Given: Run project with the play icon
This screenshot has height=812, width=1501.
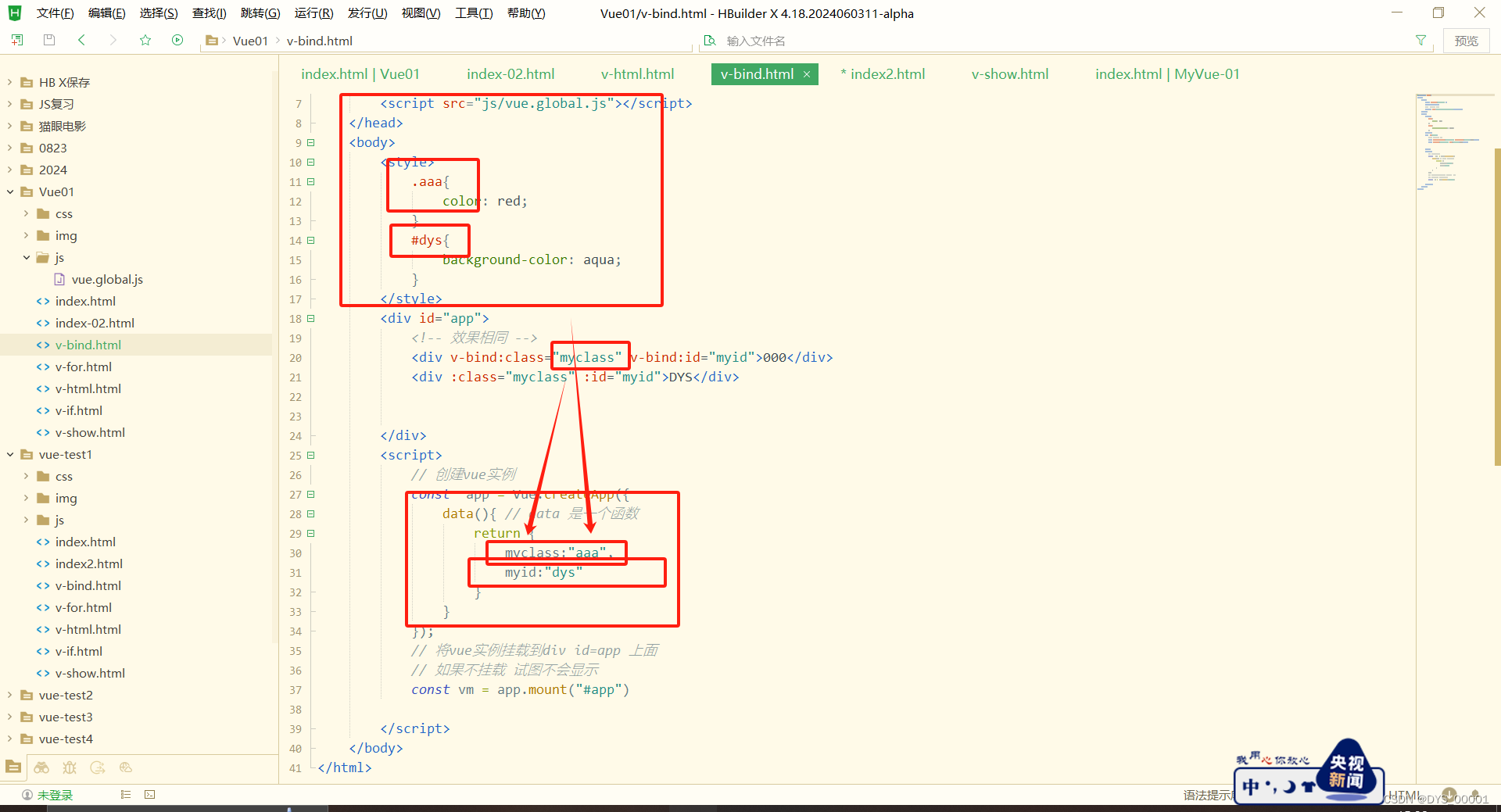Looking at the screenshot, I should pyautogui.click(x=177, y=40).
